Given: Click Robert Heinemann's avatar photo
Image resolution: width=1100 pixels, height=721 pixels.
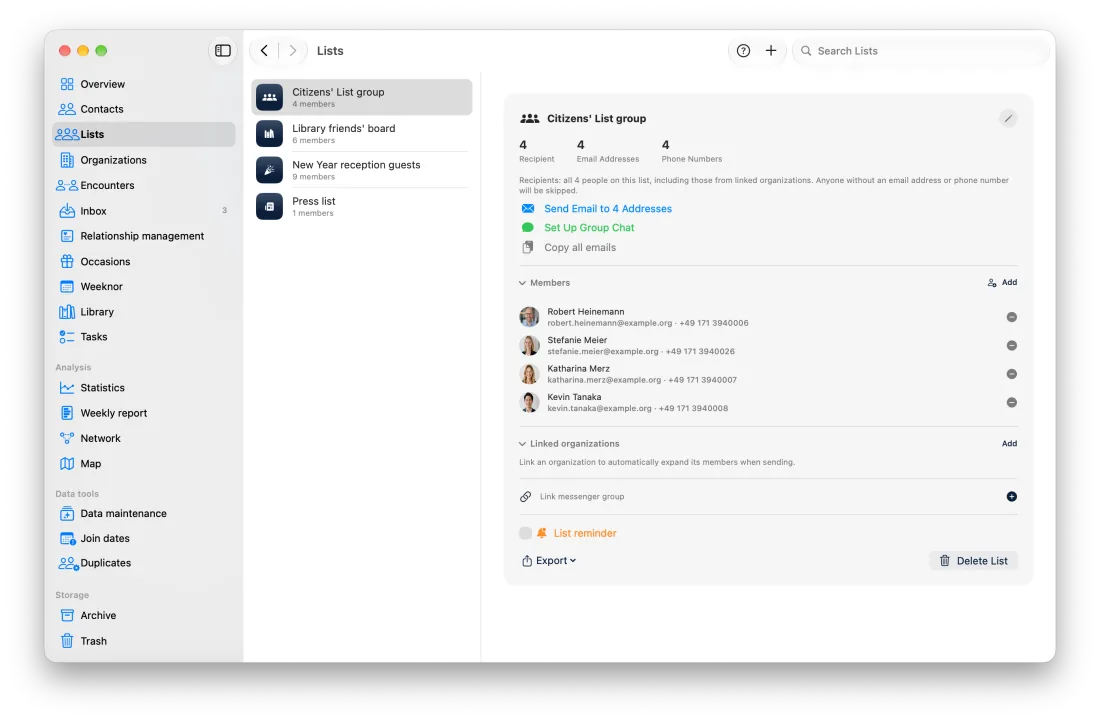Looking at the screenshot, I should click(529, 317).
